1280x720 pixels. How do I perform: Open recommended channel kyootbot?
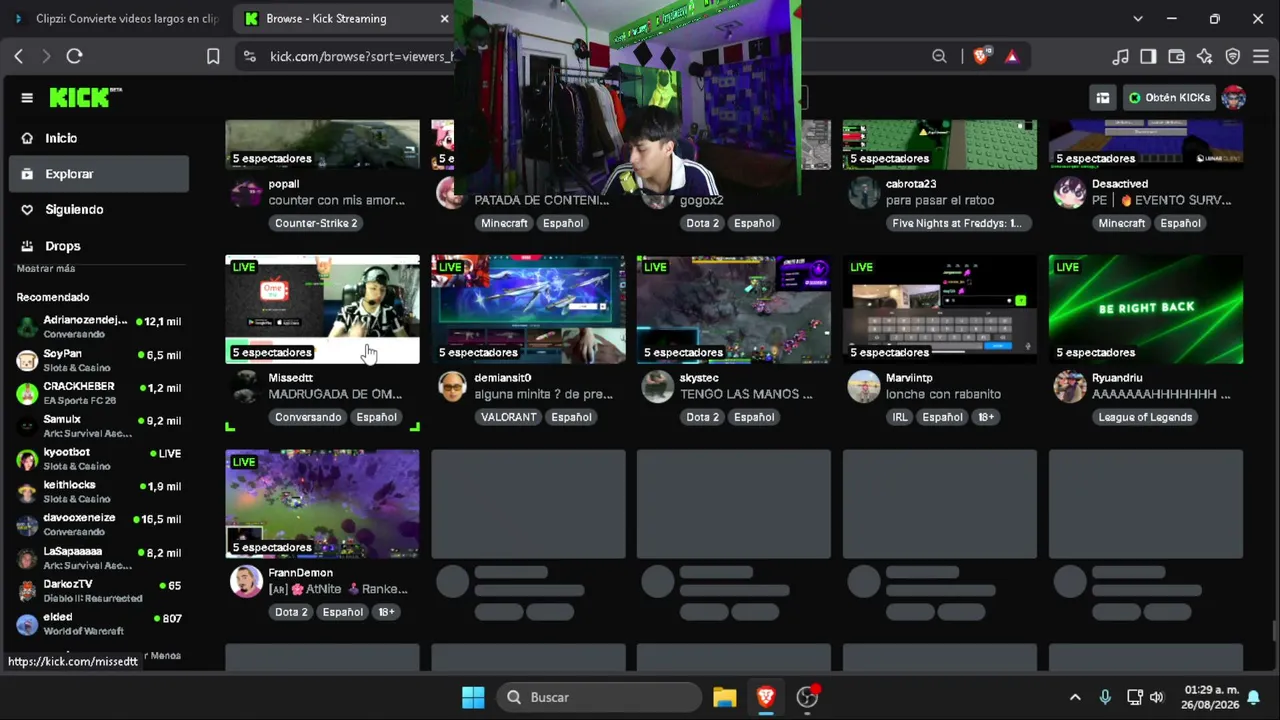(x=99, y=459)
